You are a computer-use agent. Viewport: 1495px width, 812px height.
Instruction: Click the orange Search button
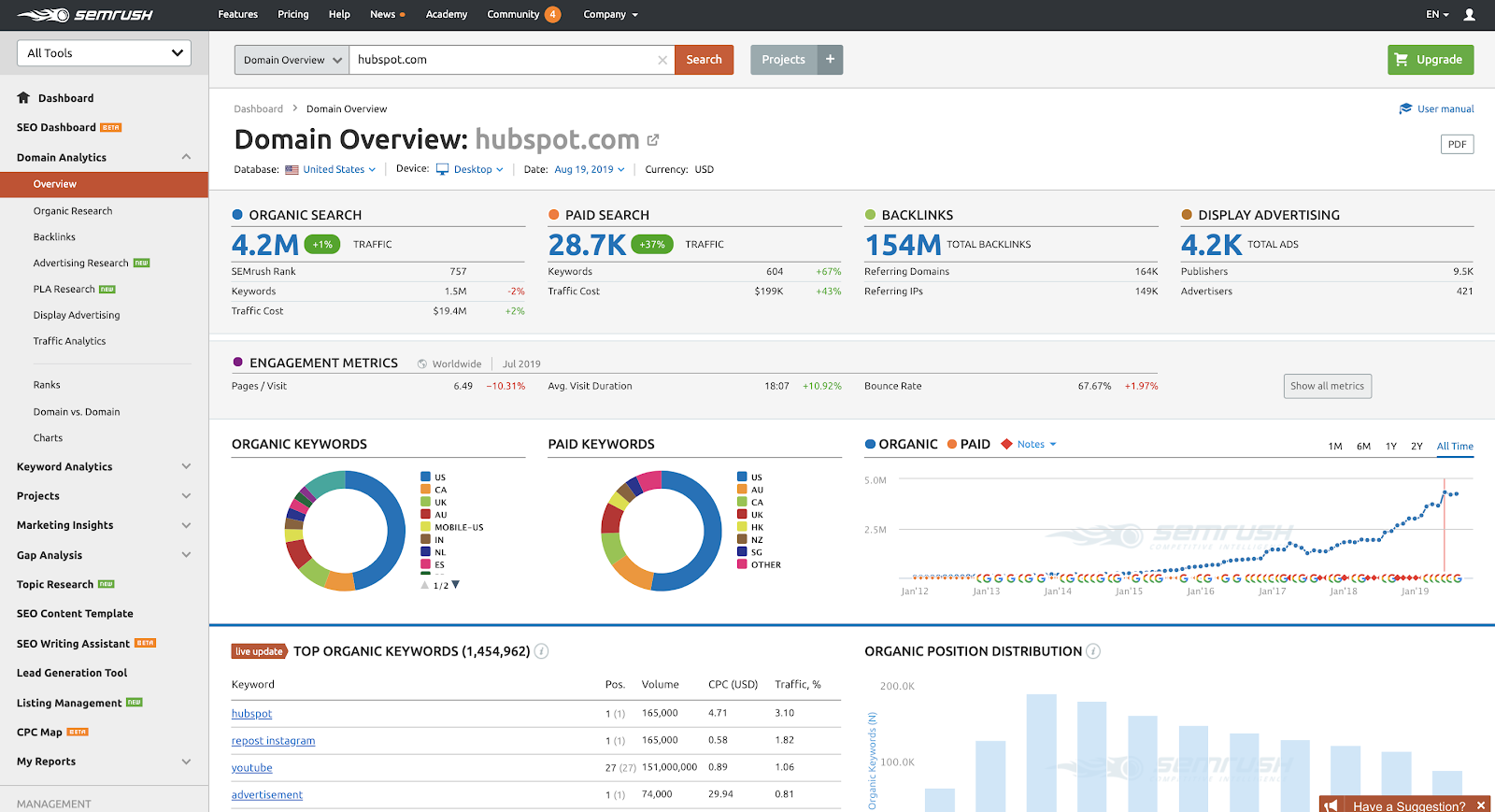tap(704, 60)
